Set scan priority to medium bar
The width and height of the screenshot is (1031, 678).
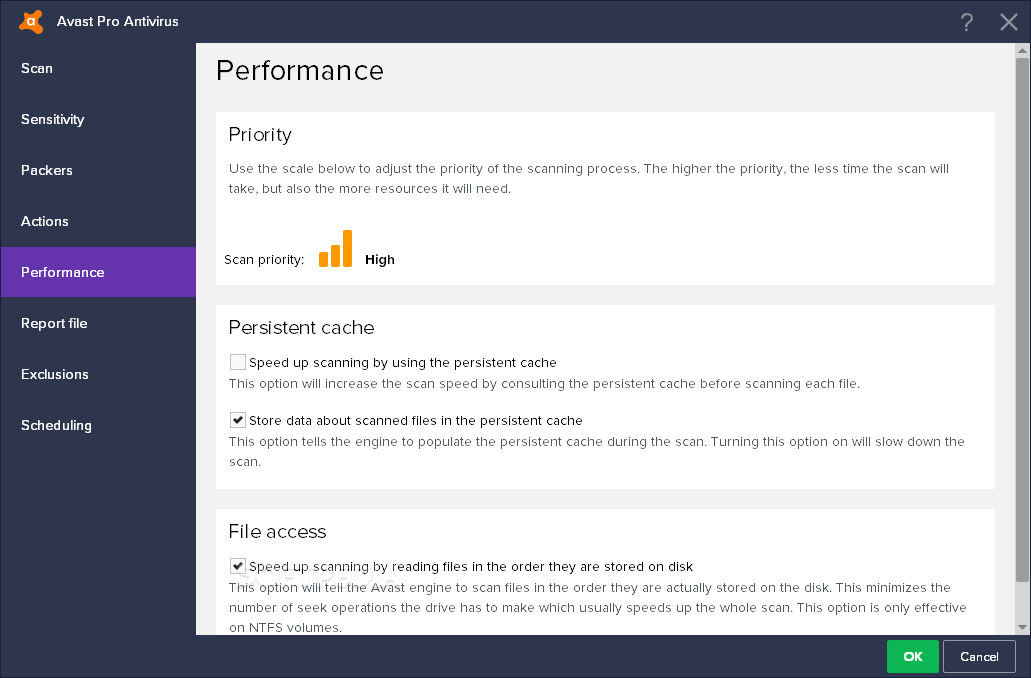(x=336, y=253)
